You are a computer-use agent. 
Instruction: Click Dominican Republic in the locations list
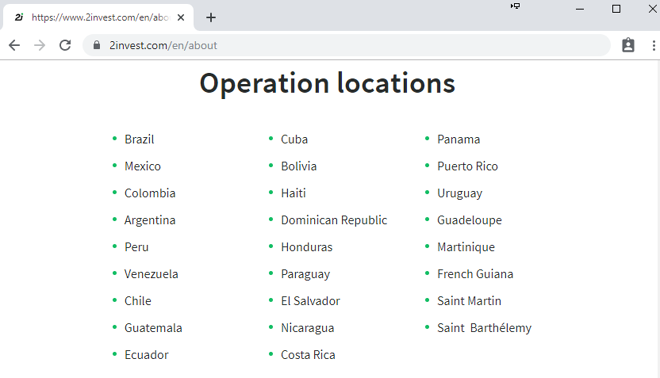334,220
